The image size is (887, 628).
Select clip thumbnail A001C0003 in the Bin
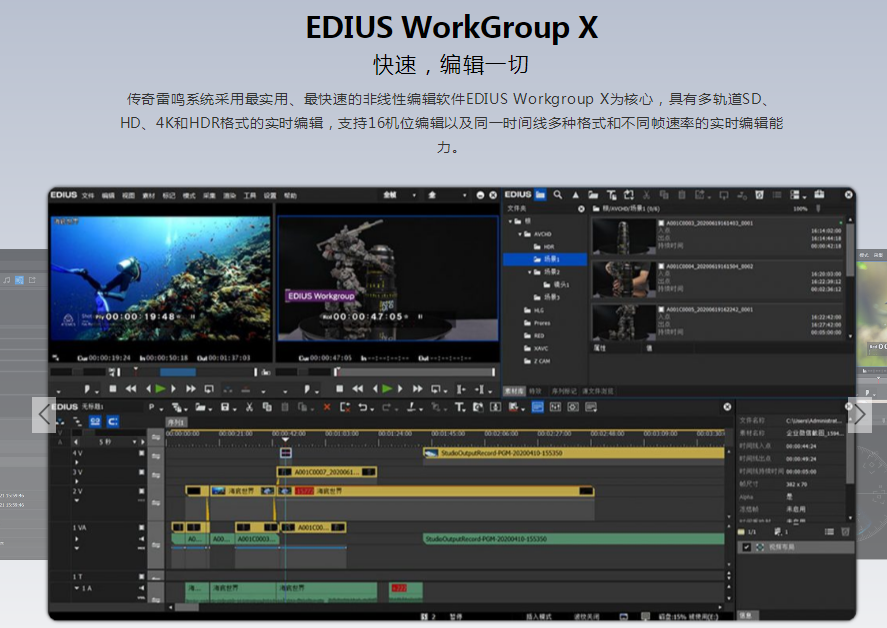623,236
